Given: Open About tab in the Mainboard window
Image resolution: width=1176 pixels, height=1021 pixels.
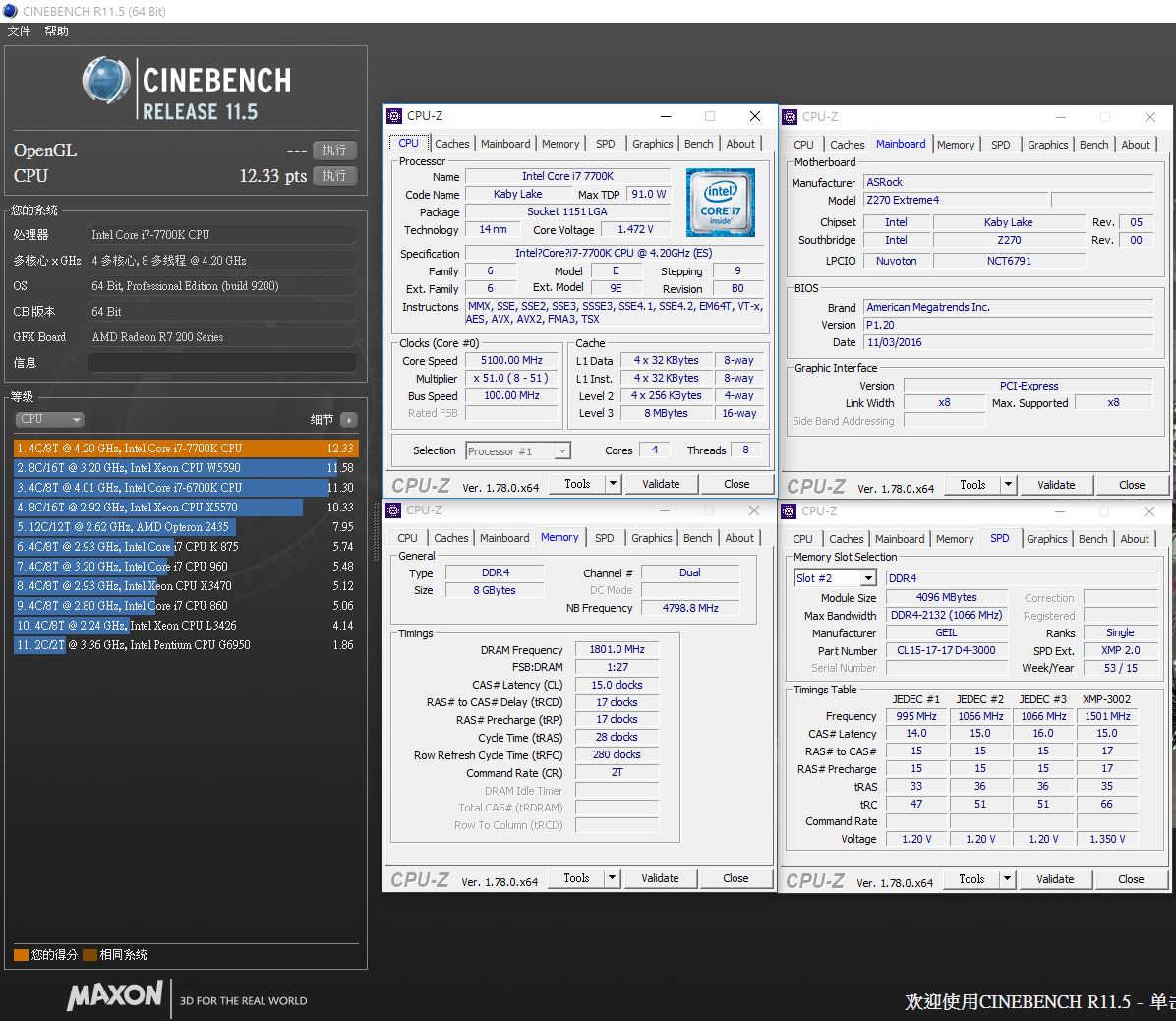Looking at the screenshot, I should (x=1136, y=144).
